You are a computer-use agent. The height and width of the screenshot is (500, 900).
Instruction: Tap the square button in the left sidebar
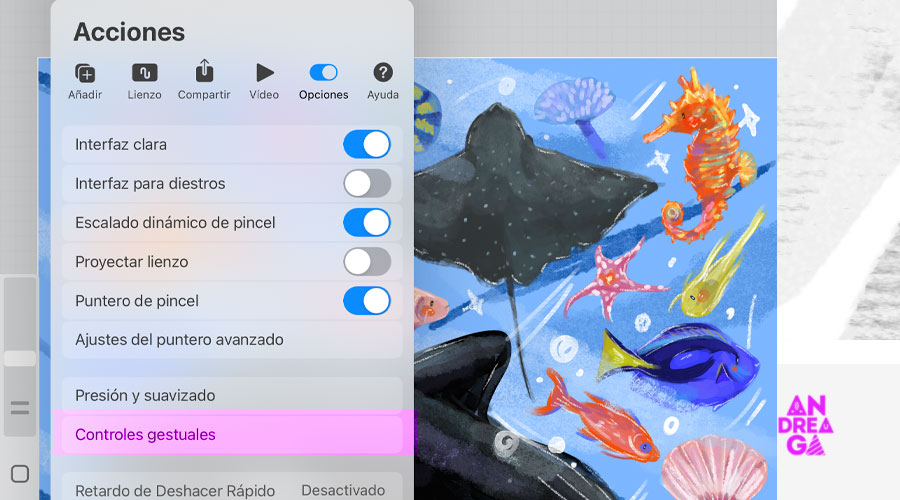(x=20, y=474)
